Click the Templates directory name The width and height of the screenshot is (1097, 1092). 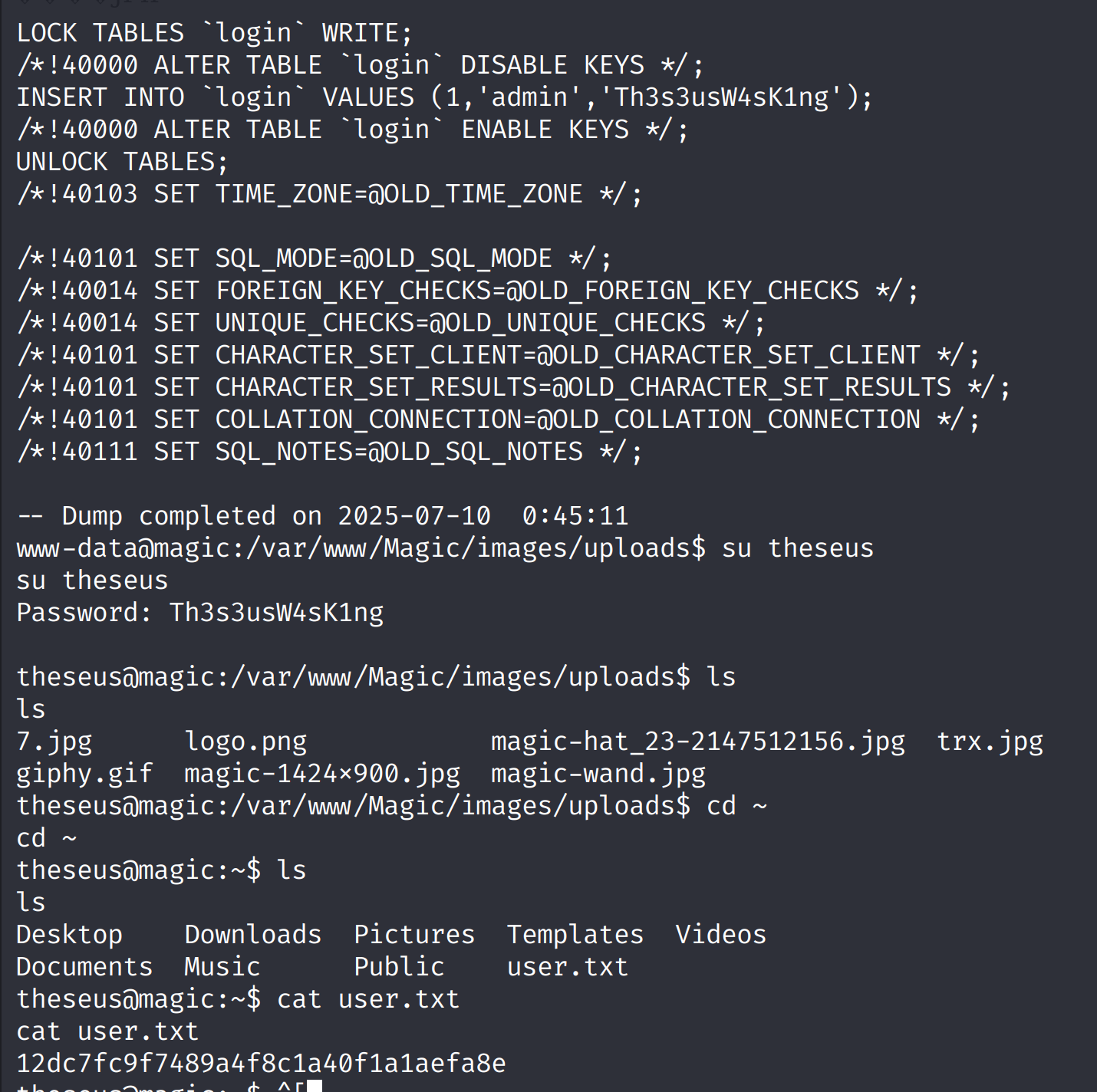575,935
